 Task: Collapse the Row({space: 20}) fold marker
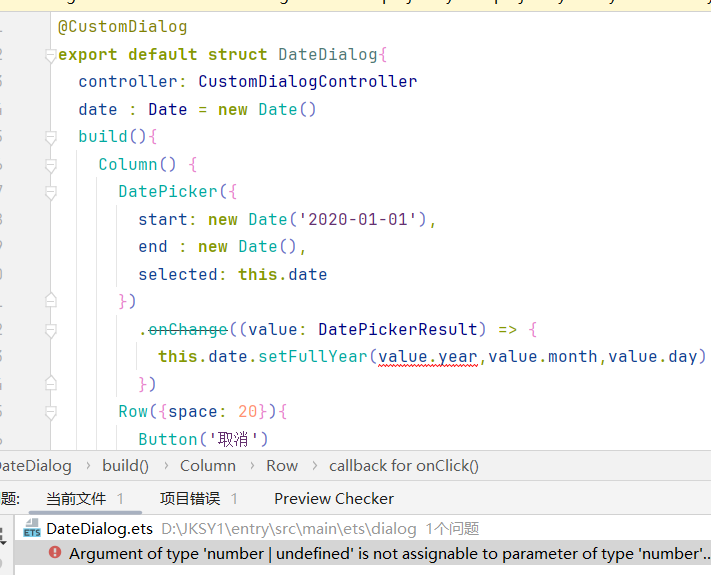coord(51,413)
